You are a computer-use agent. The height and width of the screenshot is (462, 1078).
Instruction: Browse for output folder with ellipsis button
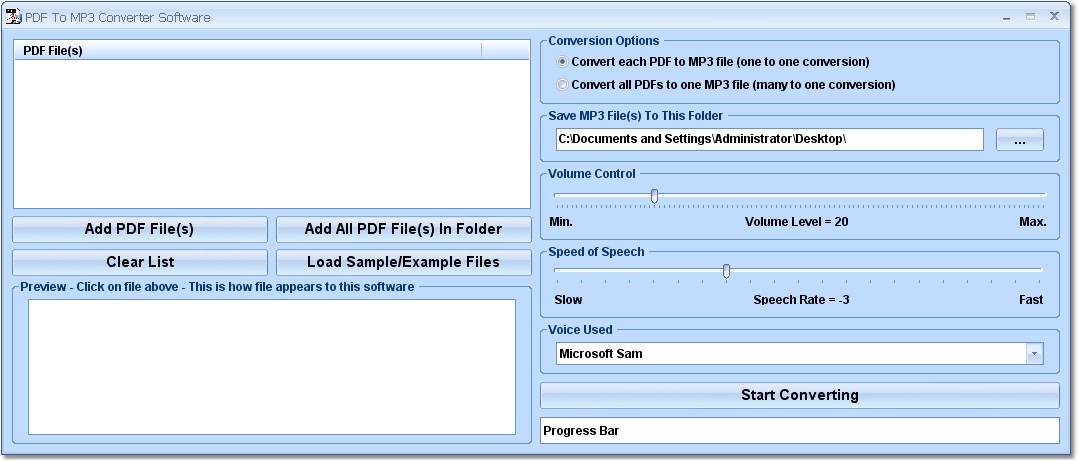pyautogui.click(x=1019, y=140)
